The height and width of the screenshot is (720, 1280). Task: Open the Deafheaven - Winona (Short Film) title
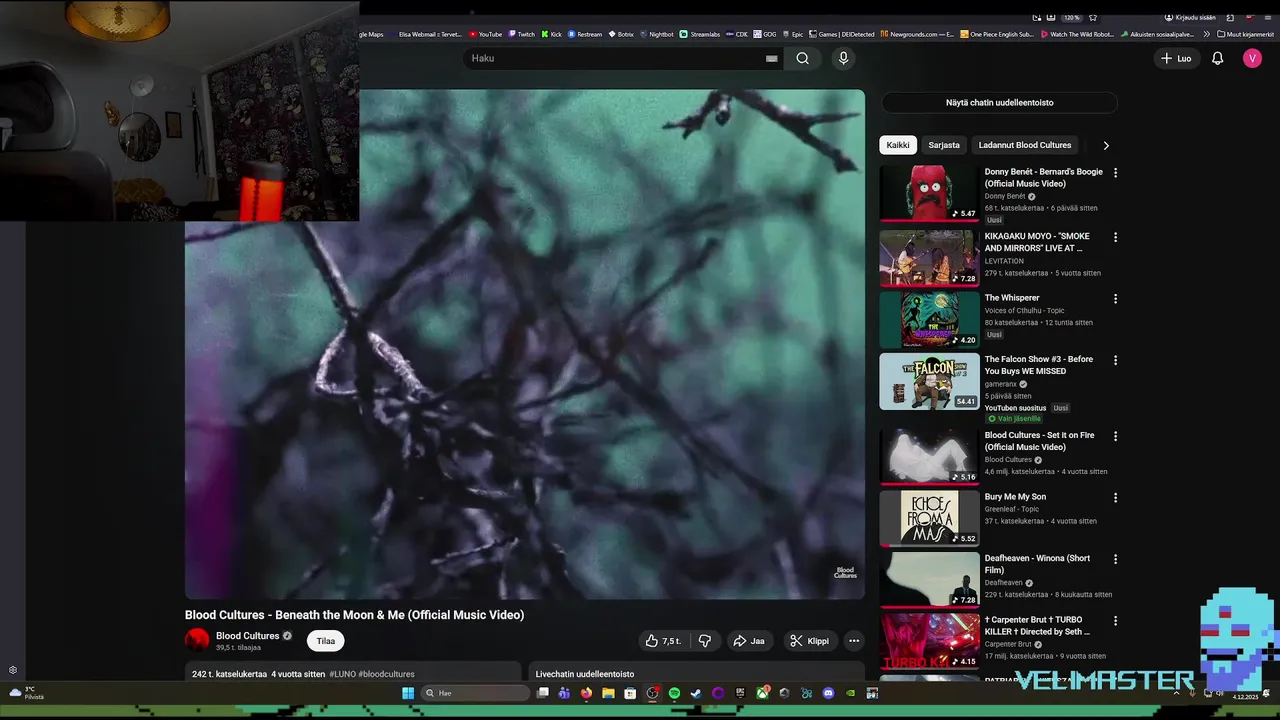click(x=1037, y=564)
